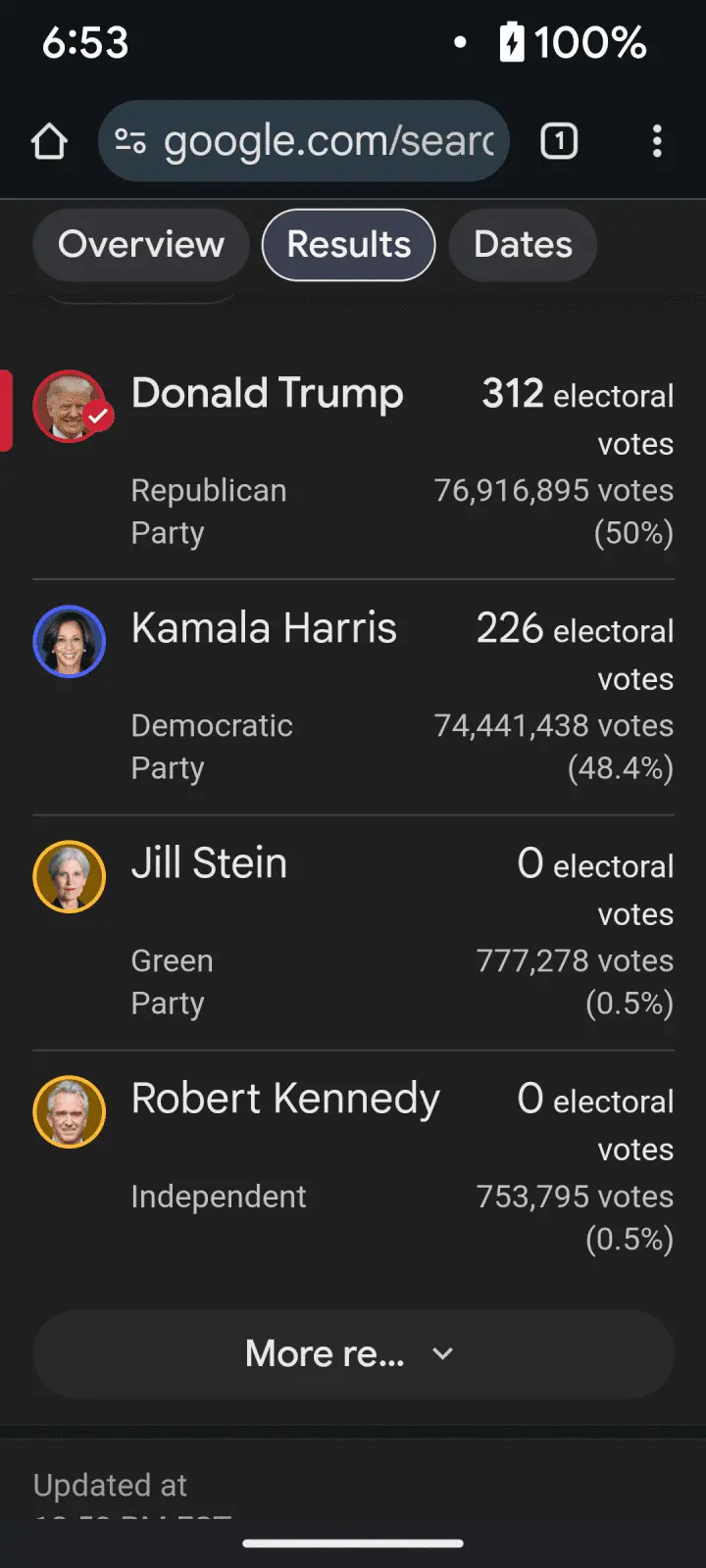Tap the google.com address bar
706x1568 pixels.
328,141
